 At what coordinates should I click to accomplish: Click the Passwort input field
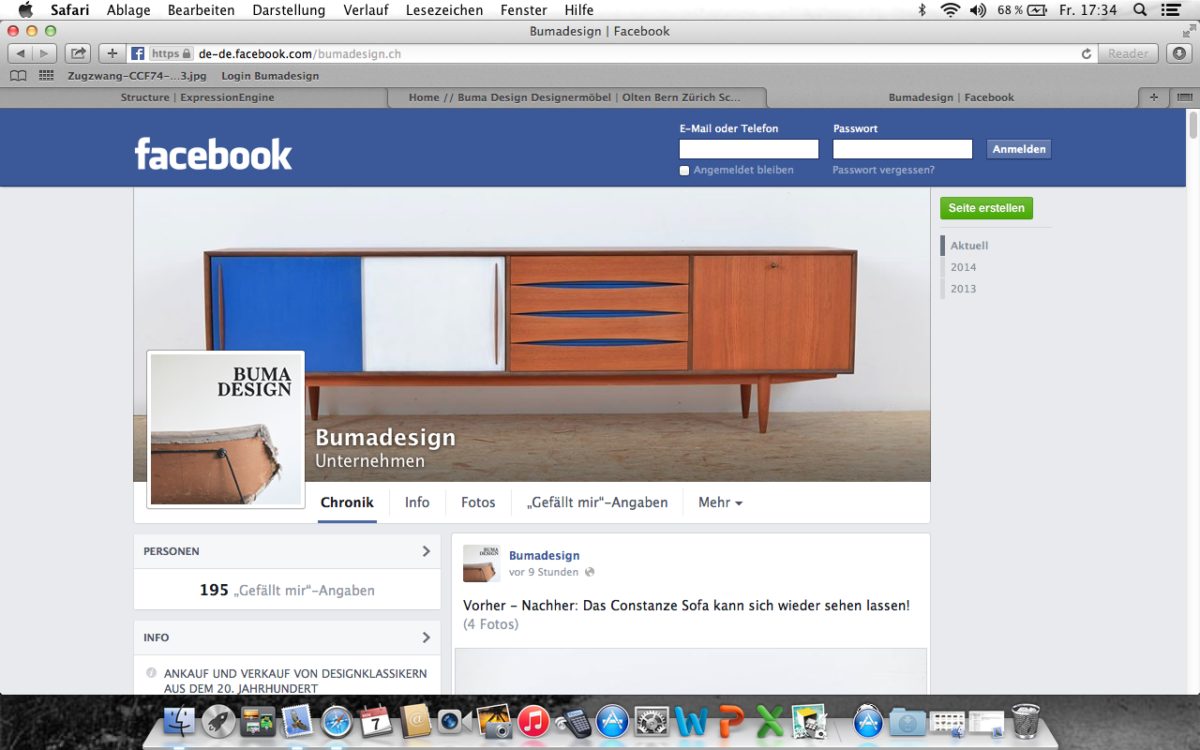tap(902, 149)
